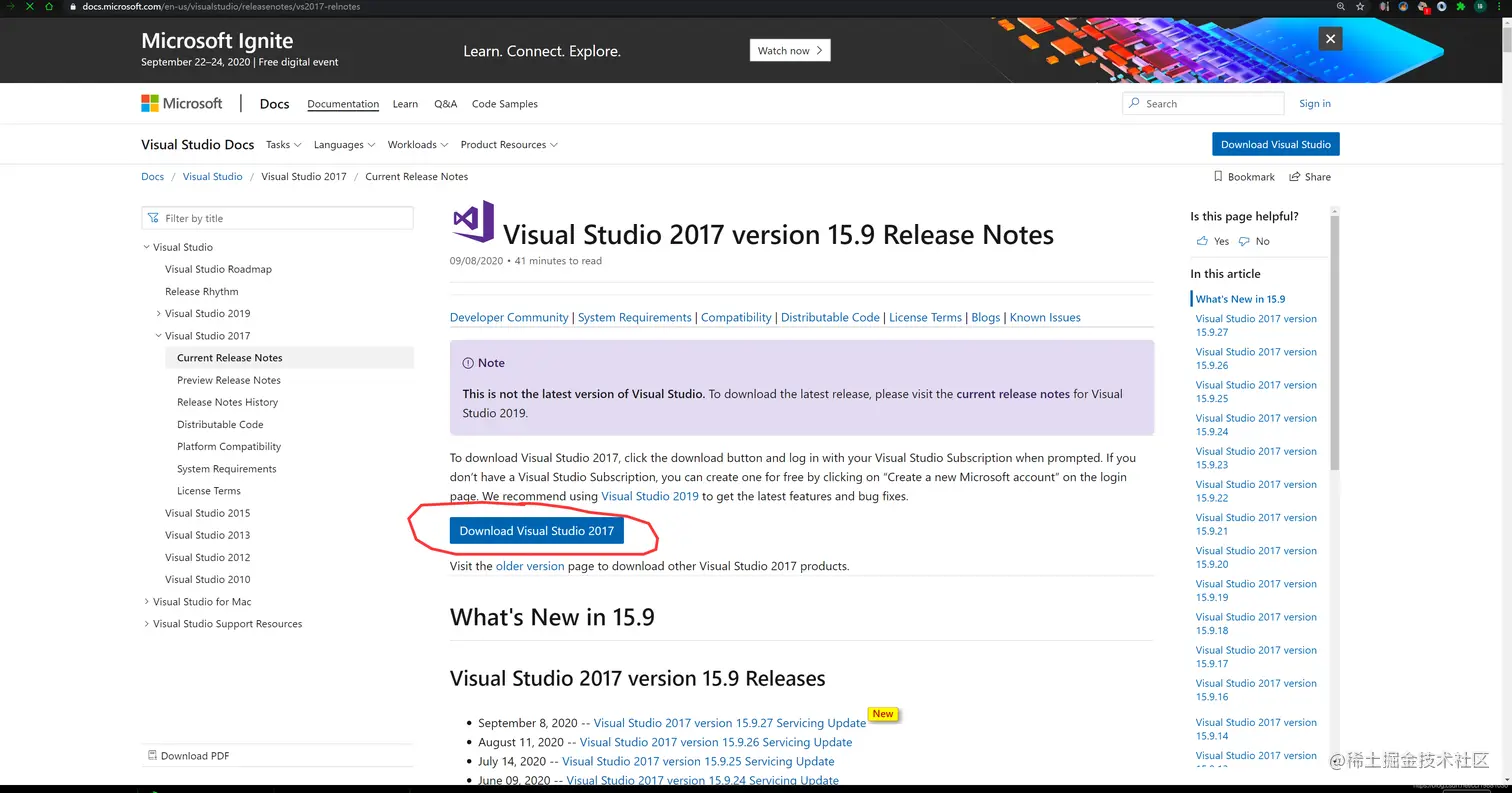Image resolution: width=1512 pixels, height=793 pixels.
Task: Click the Bookmark icon
Action: (x=1218, y=176)
